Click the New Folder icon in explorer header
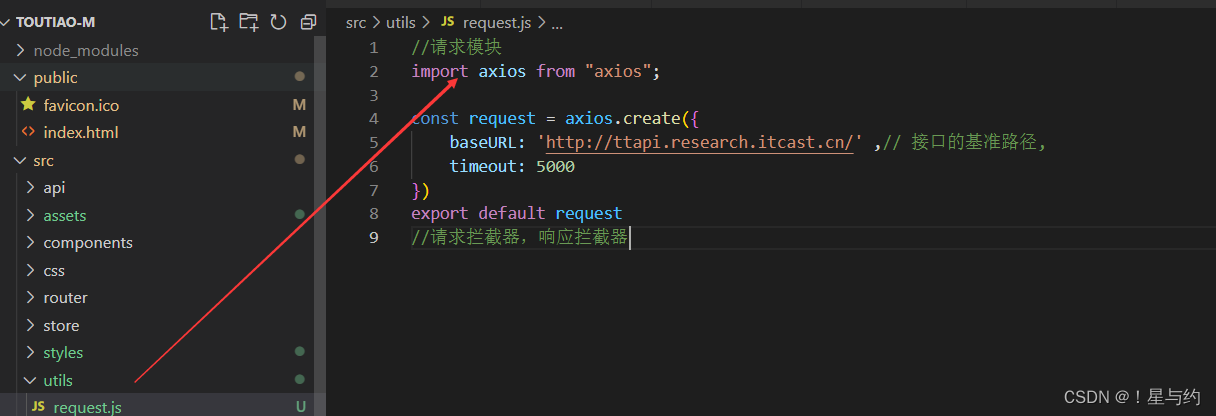 tap(248, 22)
